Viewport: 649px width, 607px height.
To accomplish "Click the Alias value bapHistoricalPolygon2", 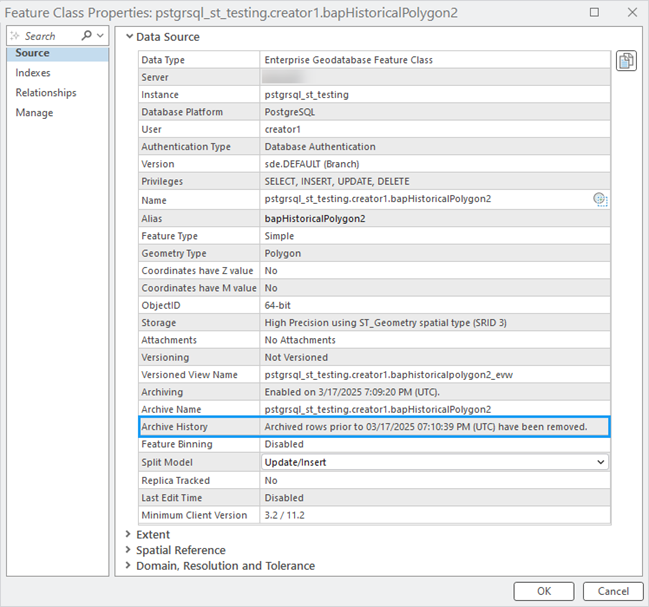I will point(315,218).
